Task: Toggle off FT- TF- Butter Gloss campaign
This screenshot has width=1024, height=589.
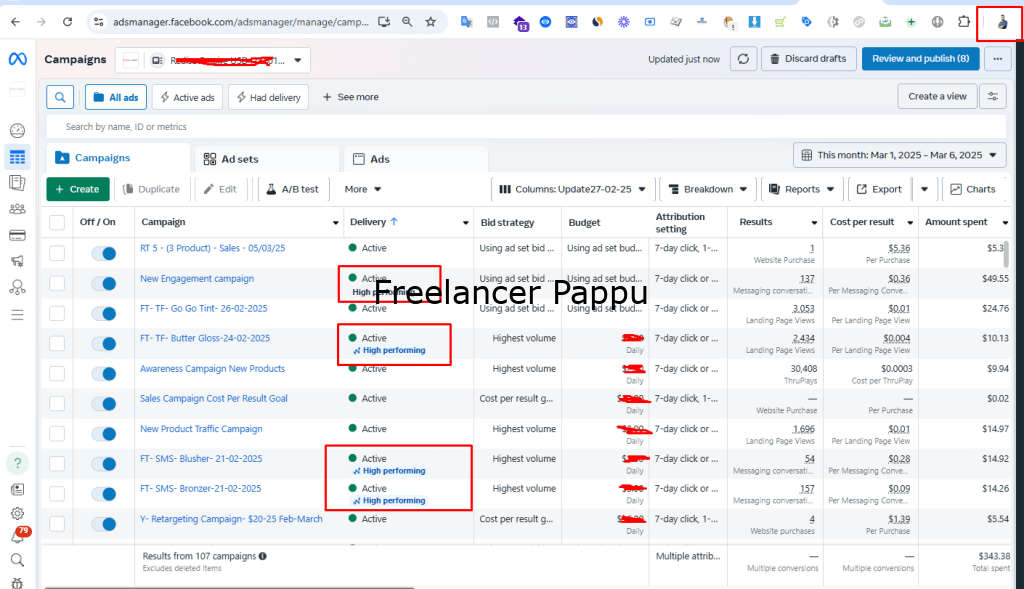Action: pos(103,343)
